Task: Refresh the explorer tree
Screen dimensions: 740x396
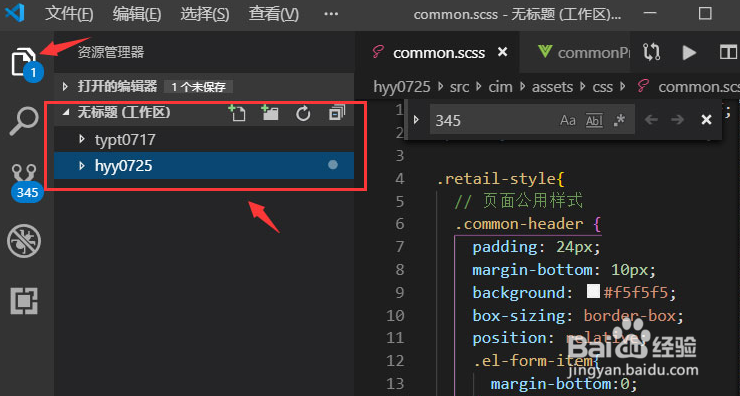Action: coord(303,113)
